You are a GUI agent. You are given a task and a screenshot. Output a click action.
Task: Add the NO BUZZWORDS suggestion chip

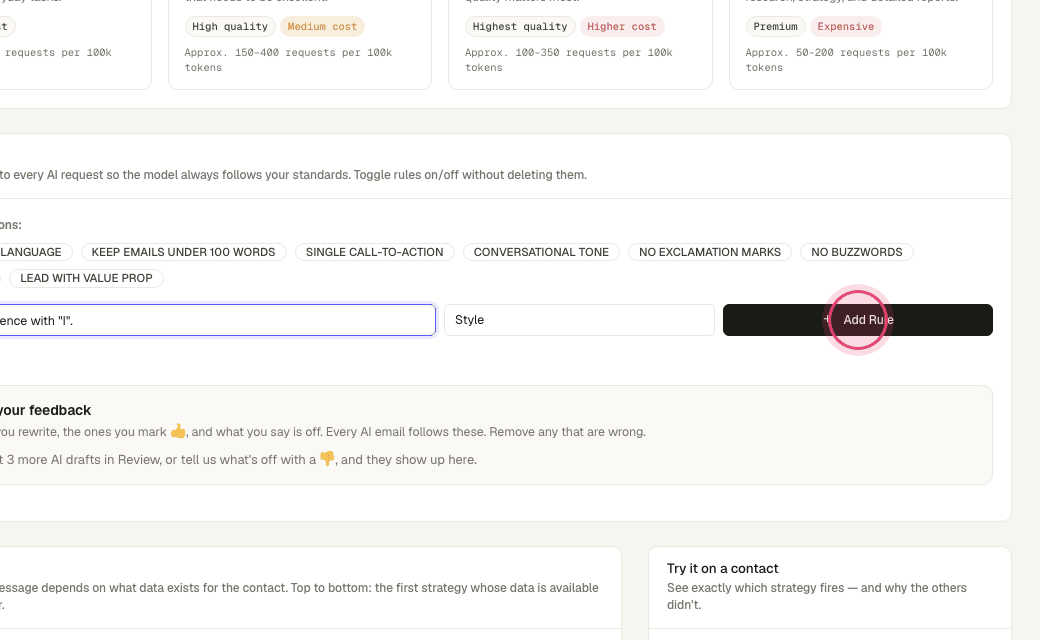click(x=856, y=252)
